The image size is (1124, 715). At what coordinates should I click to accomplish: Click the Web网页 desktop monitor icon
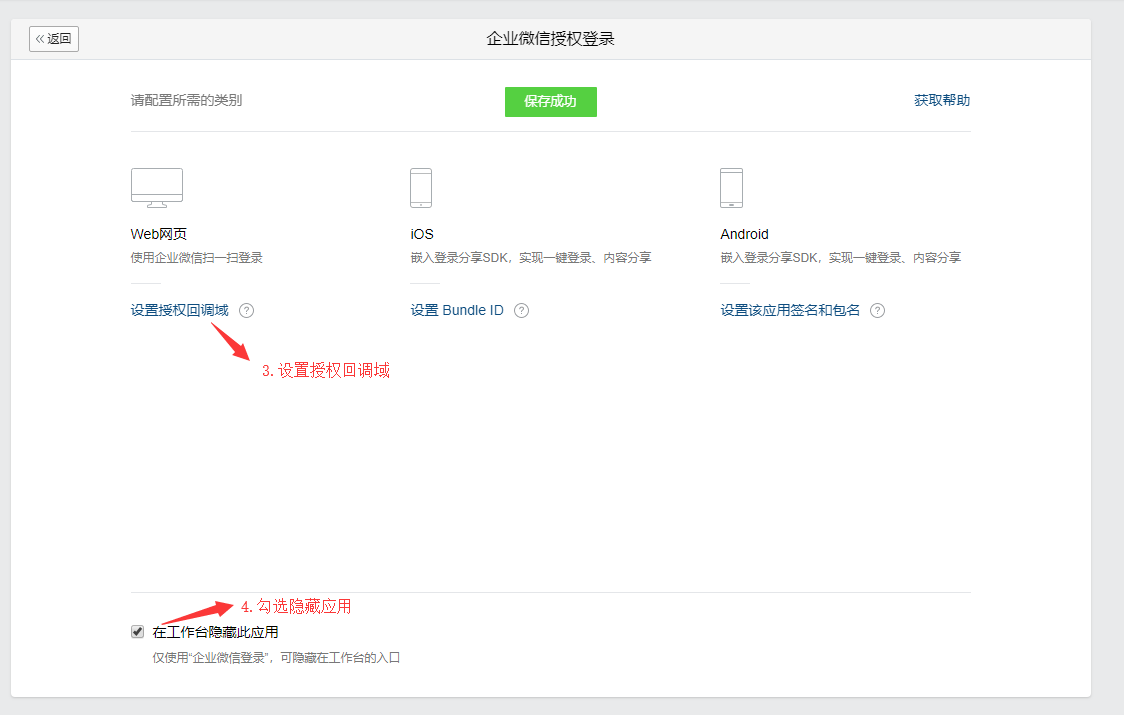(x=157, y=187)
